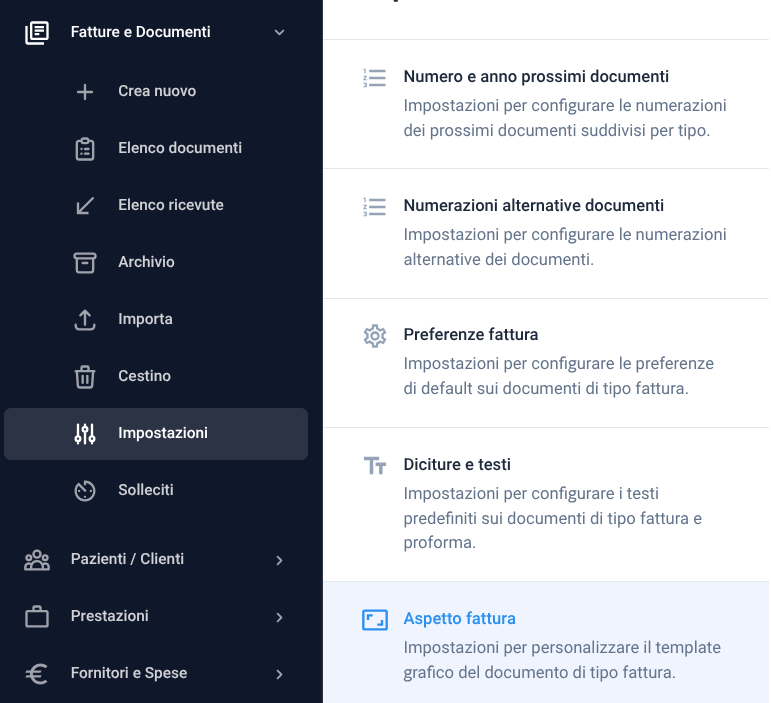Click the Fornitori e Spese euro icon
Viewport: 771px width, 703px height.
(x=36, y=674)
